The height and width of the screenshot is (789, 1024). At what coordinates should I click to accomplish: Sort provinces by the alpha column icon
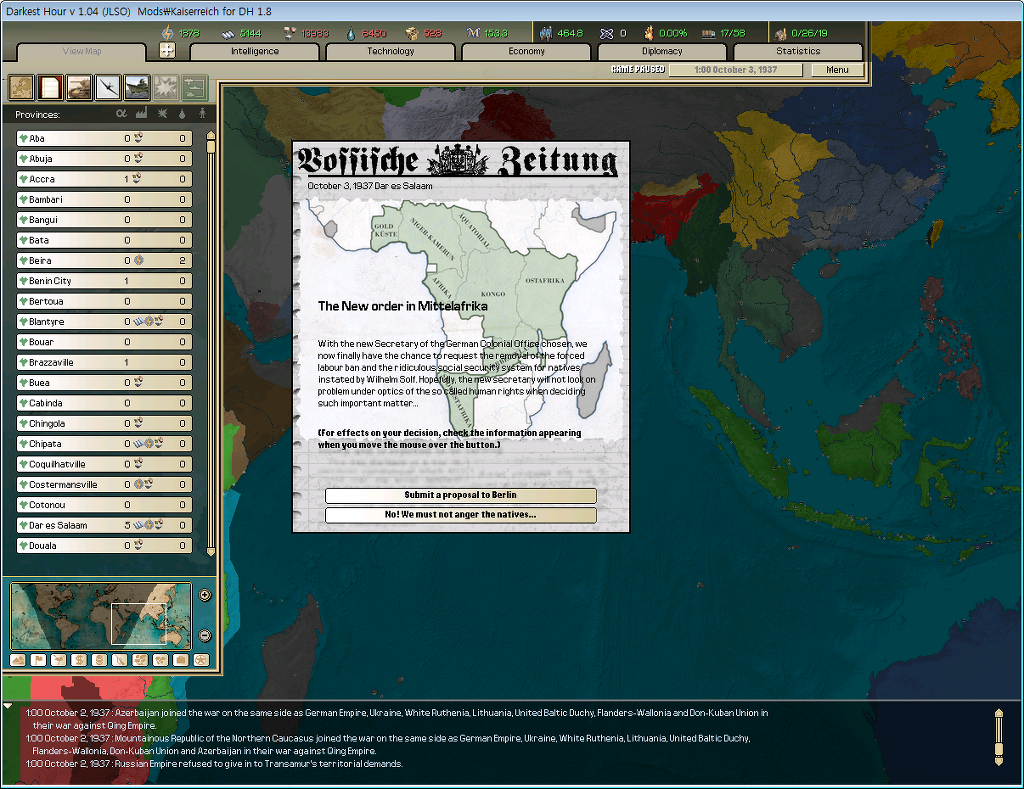click(x=121, y=114)
